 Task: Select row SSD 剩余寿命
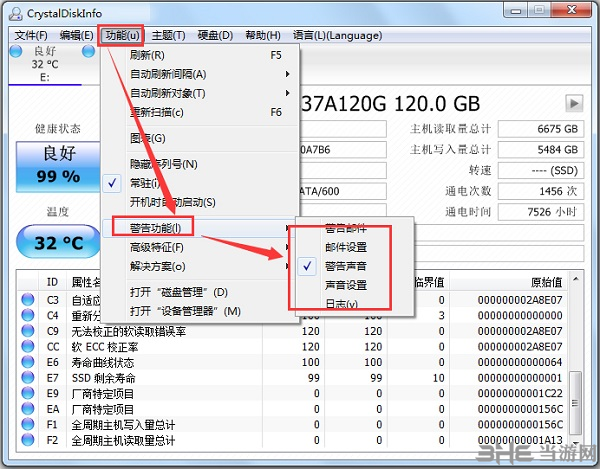point(293,378)
